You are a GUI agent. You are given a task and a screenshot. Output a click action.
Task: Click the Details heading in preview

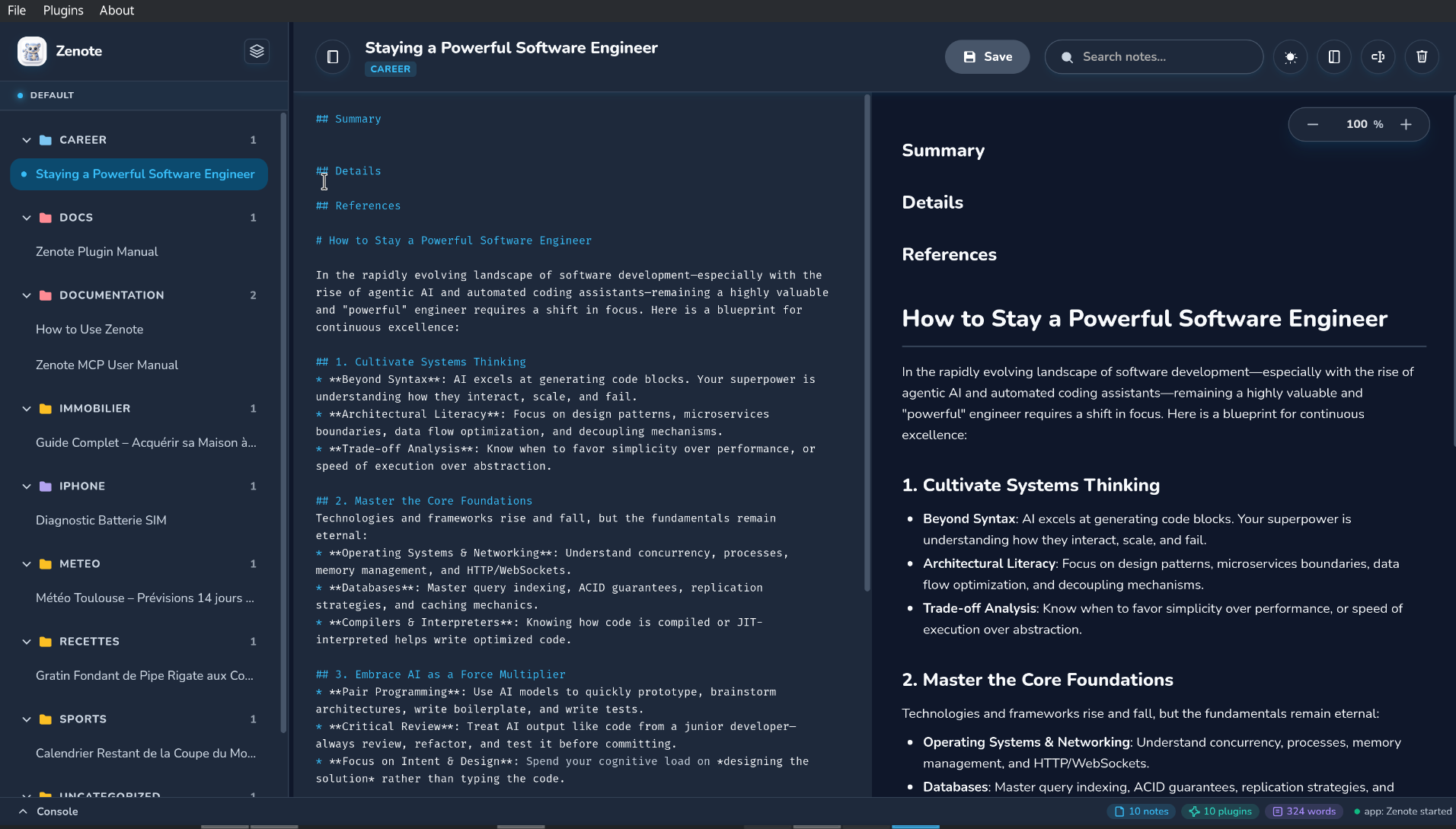point(932,202)
